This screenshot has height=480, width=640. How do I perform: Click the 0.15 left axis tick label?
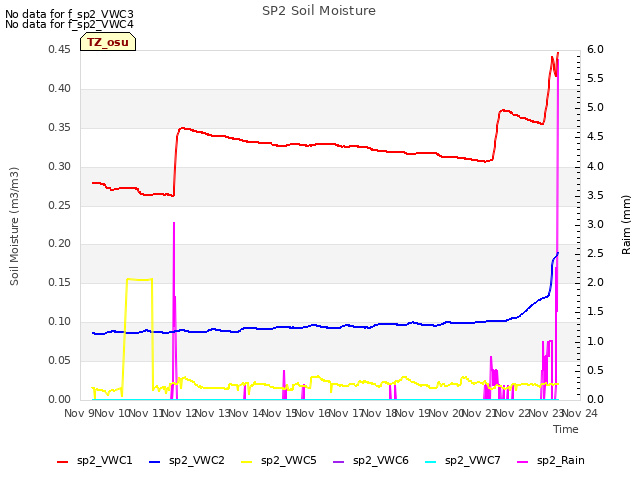tap(60, 282)
